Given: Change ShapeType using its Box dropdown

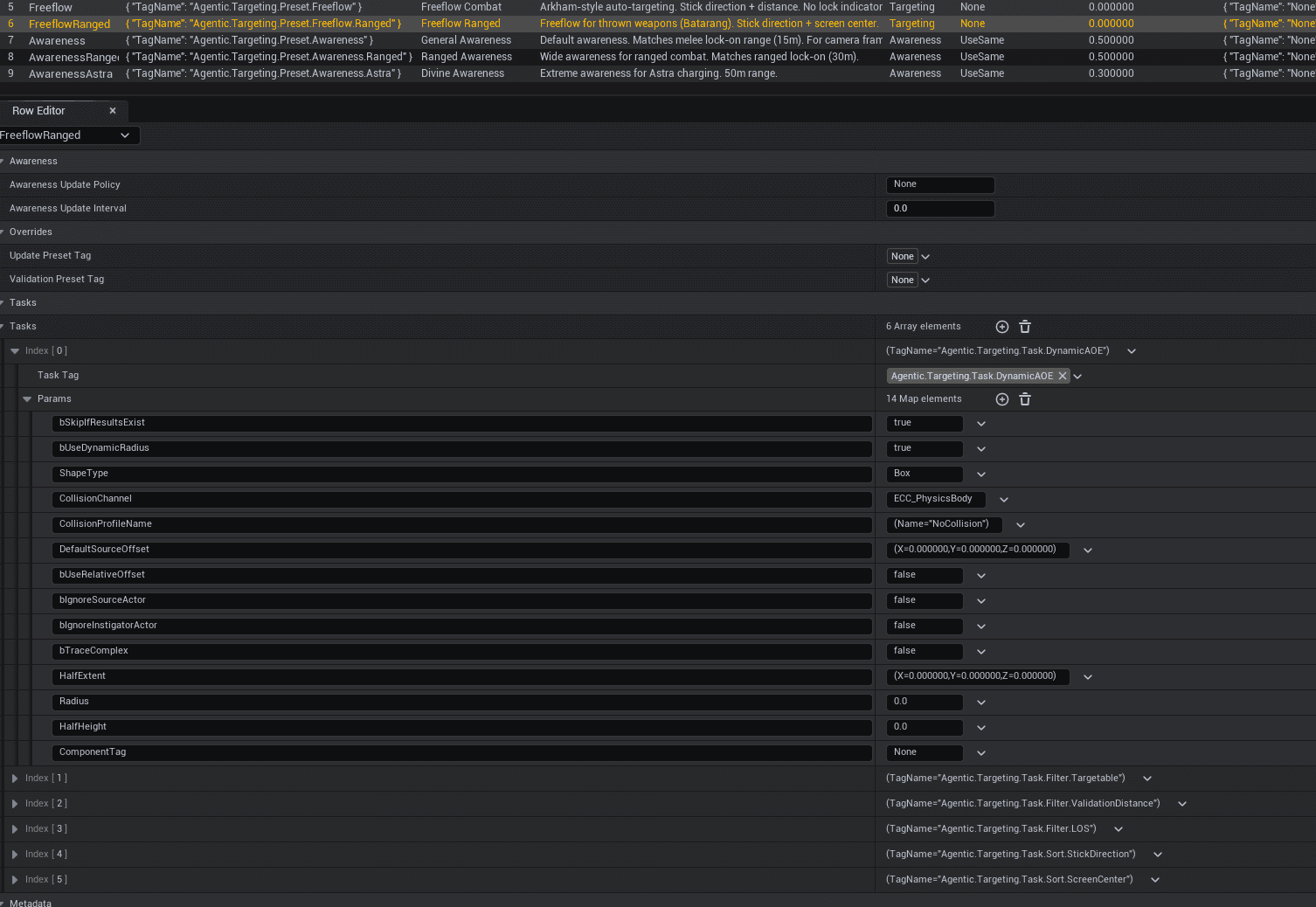Looking at the screenshot, I should pyautogui.click(x=980, y=474).
